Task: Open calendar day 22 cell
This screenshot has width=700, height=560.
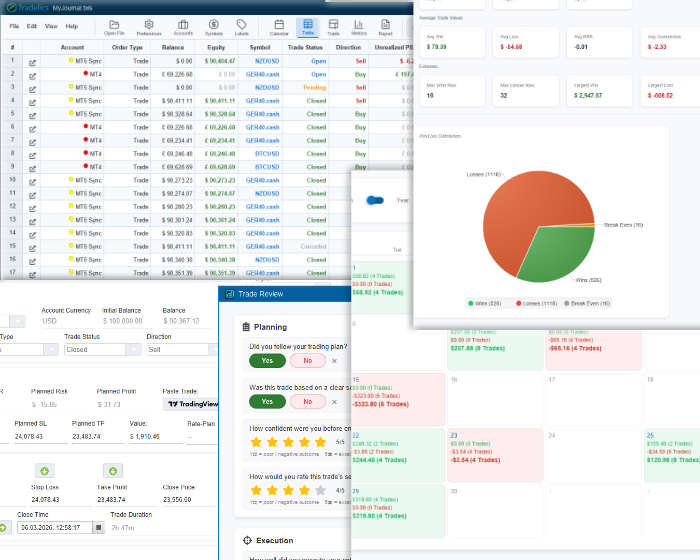Action: pos(398,455)
